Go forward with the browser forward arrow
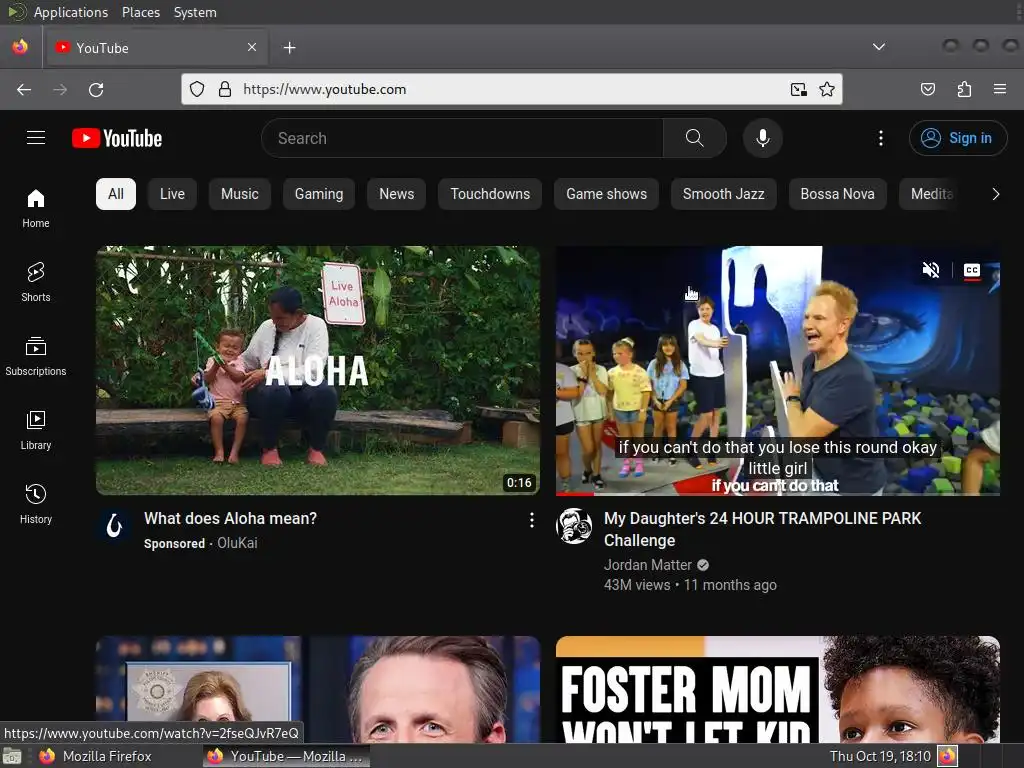Image resolution: width=1024 pixels, height=768 pixels. click(x=60, y=89)
